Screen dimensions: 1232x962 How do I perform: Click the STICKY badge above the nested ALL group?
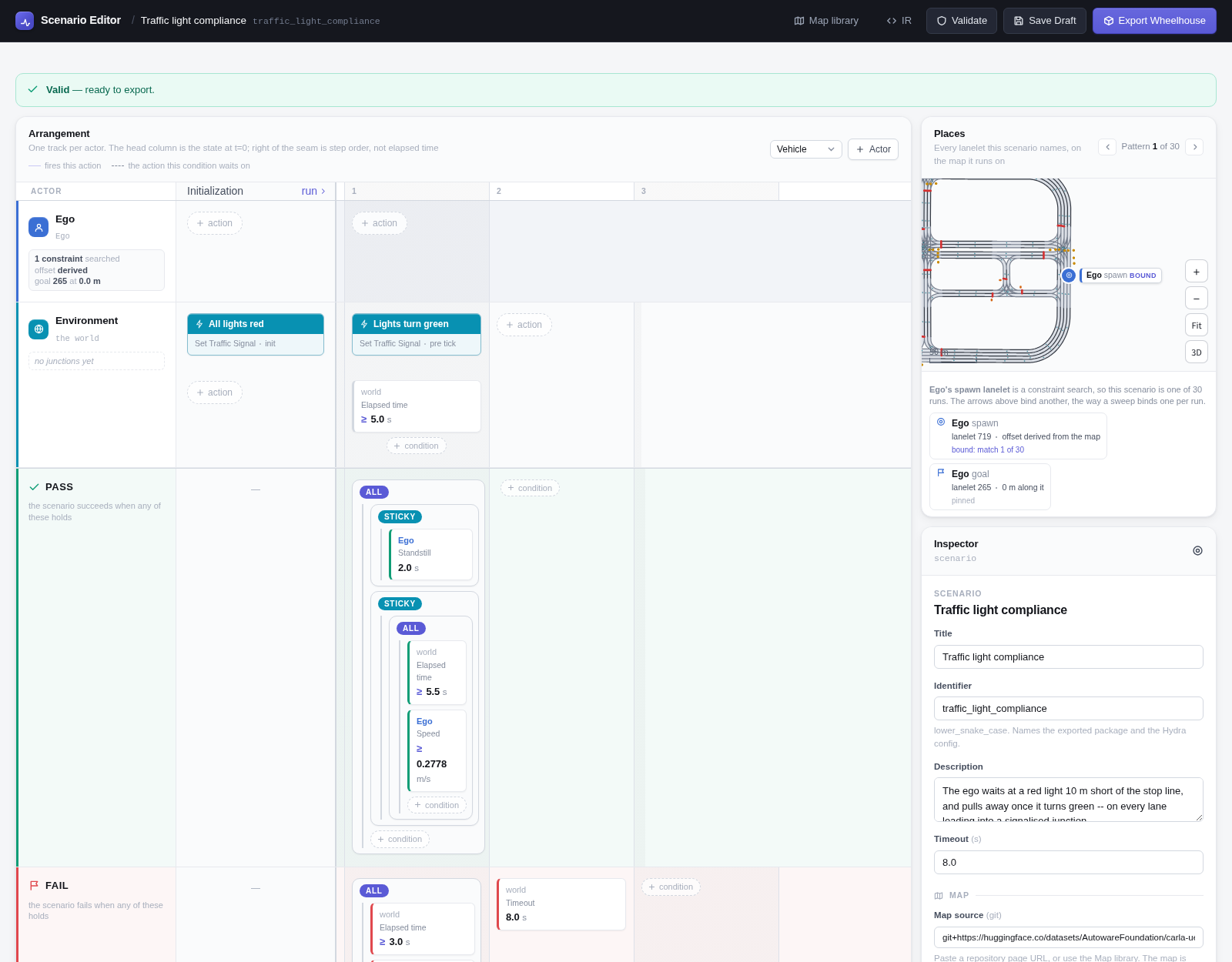tap(400, 603)
